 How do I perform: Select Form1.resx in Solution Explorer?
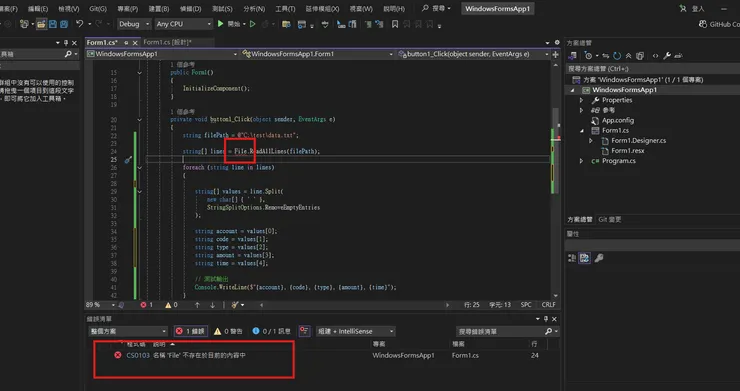click(628, 151)
